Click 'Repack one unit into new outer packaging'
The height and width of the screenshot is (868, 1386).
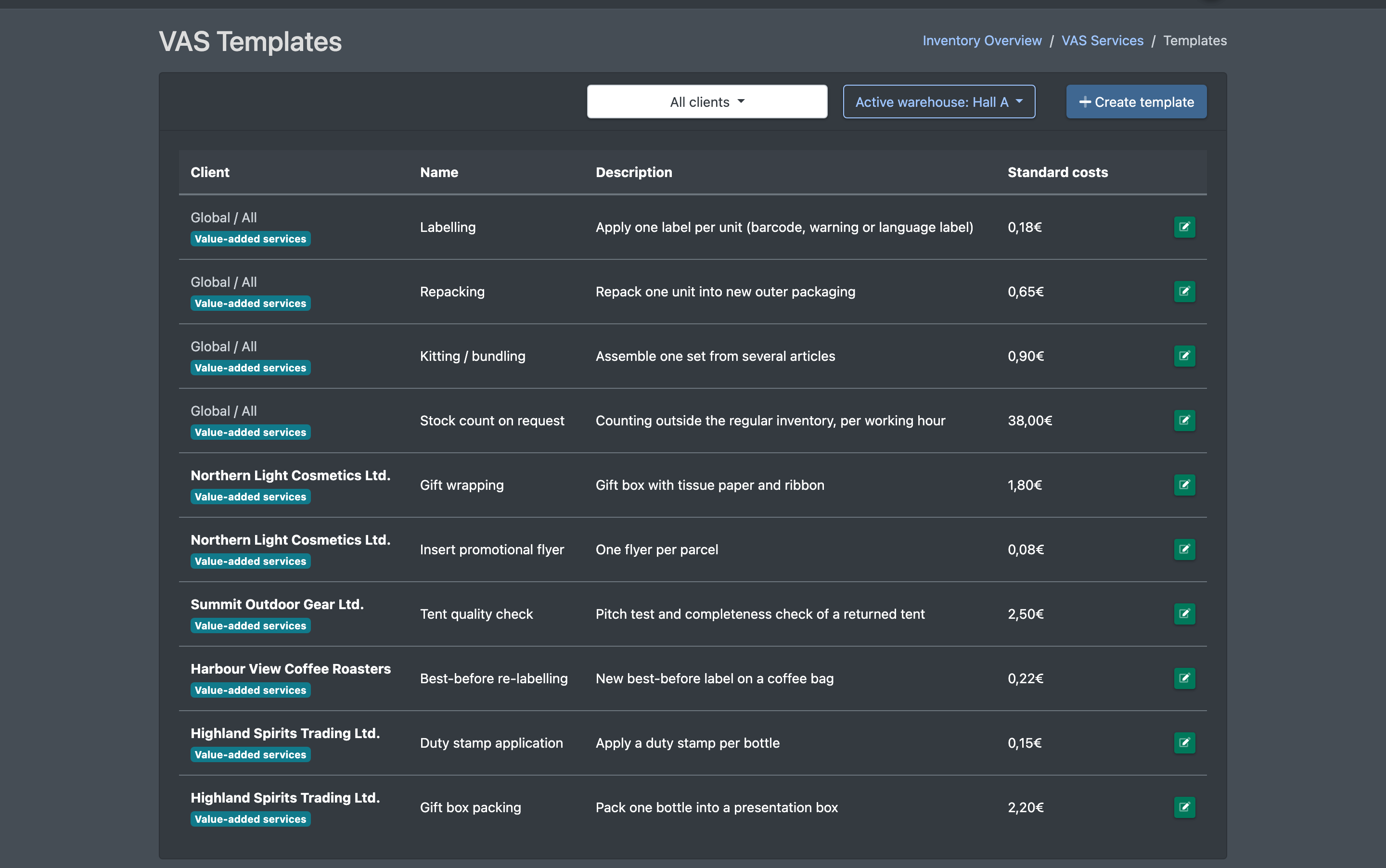pyautogui.click(x=725, y=292)
